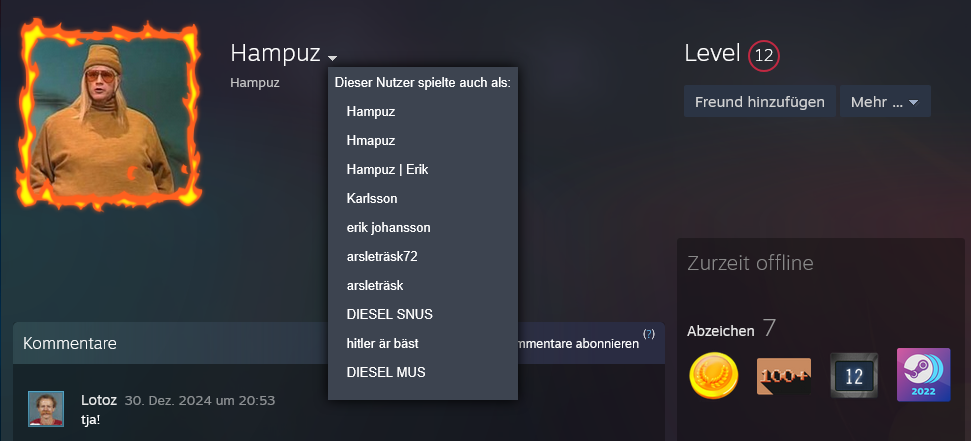Open the "Abzeichen" badges link
Viewport: 971px width, 441px height.
point(720,331)
